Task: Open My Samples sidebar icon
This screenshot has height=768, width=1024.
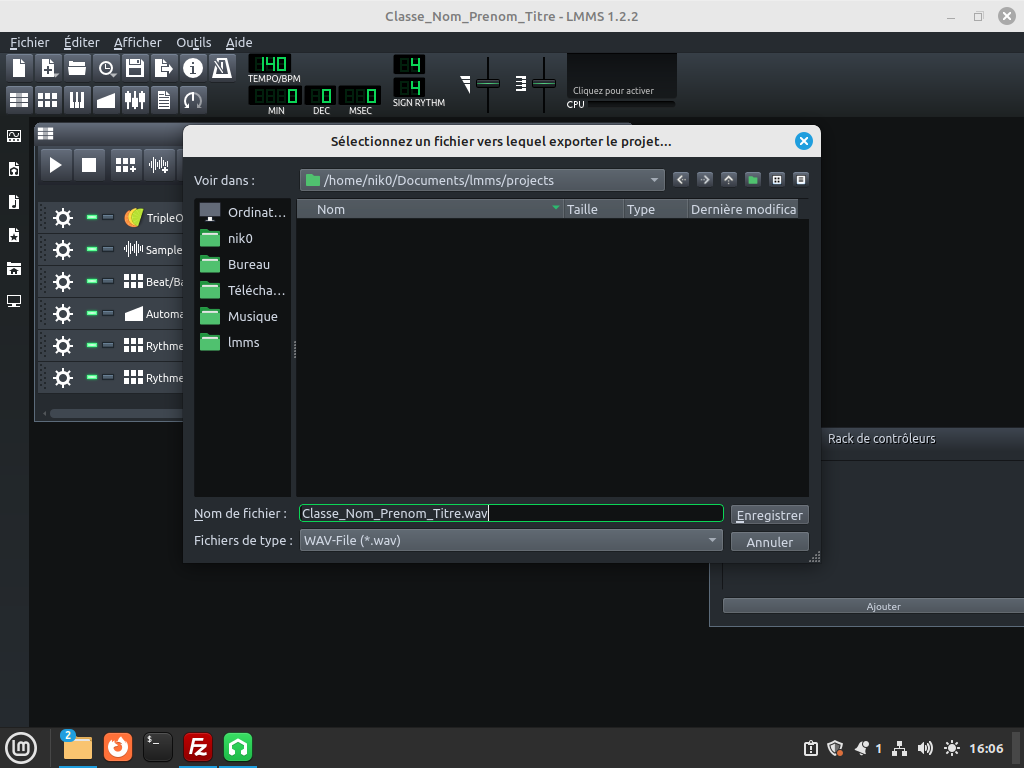Action: coord(14,202)
